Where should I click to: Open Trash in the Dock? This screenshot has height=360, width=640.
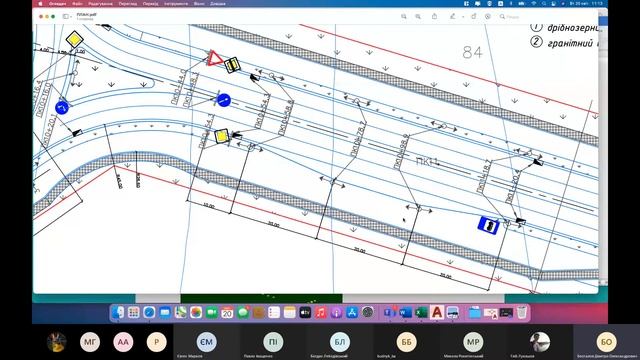522,313
